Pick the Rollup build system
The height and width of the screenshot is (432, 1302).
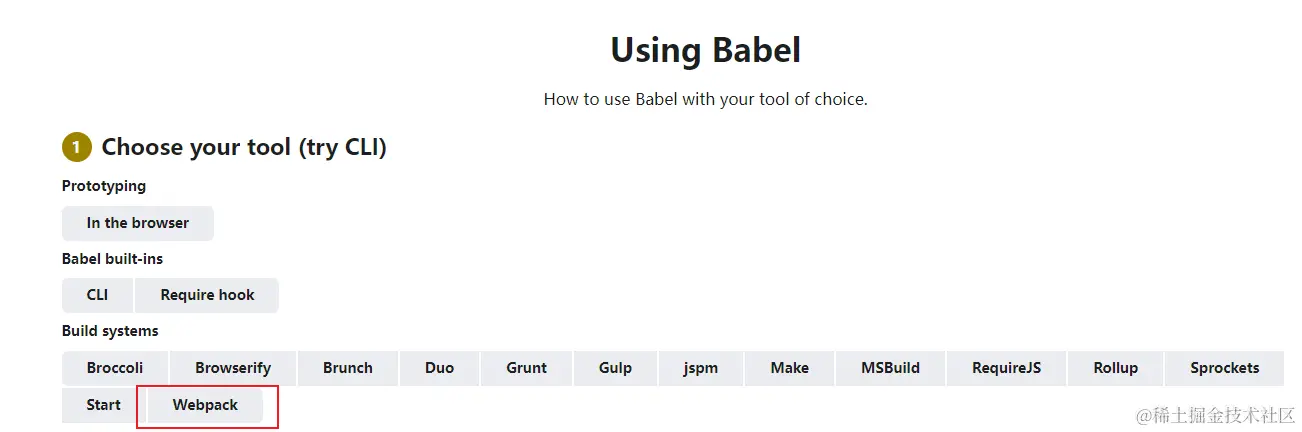pyautogui.click(x=1115, y=368)
